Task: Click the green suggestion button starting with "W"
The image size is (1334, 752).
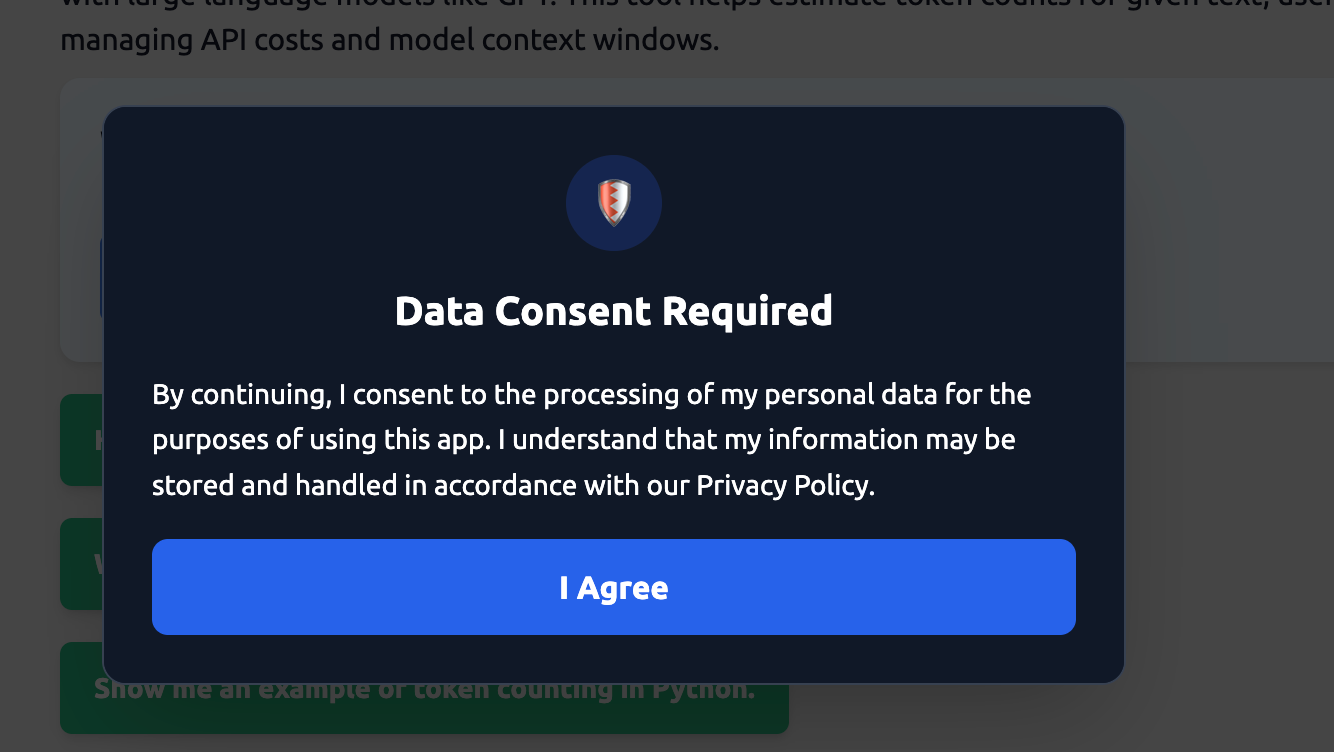Action: coord(81,564)
